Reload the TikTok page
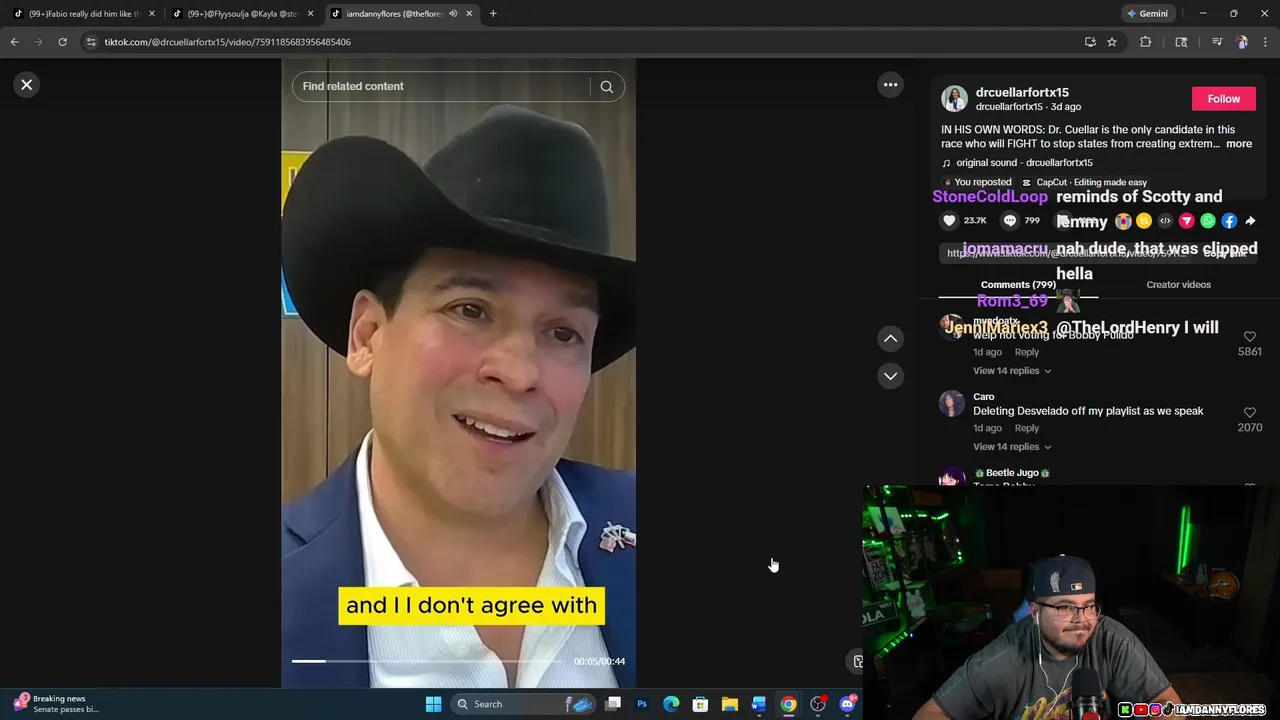The width and height of the screenshot is (1280, 720). click(62, 42)
